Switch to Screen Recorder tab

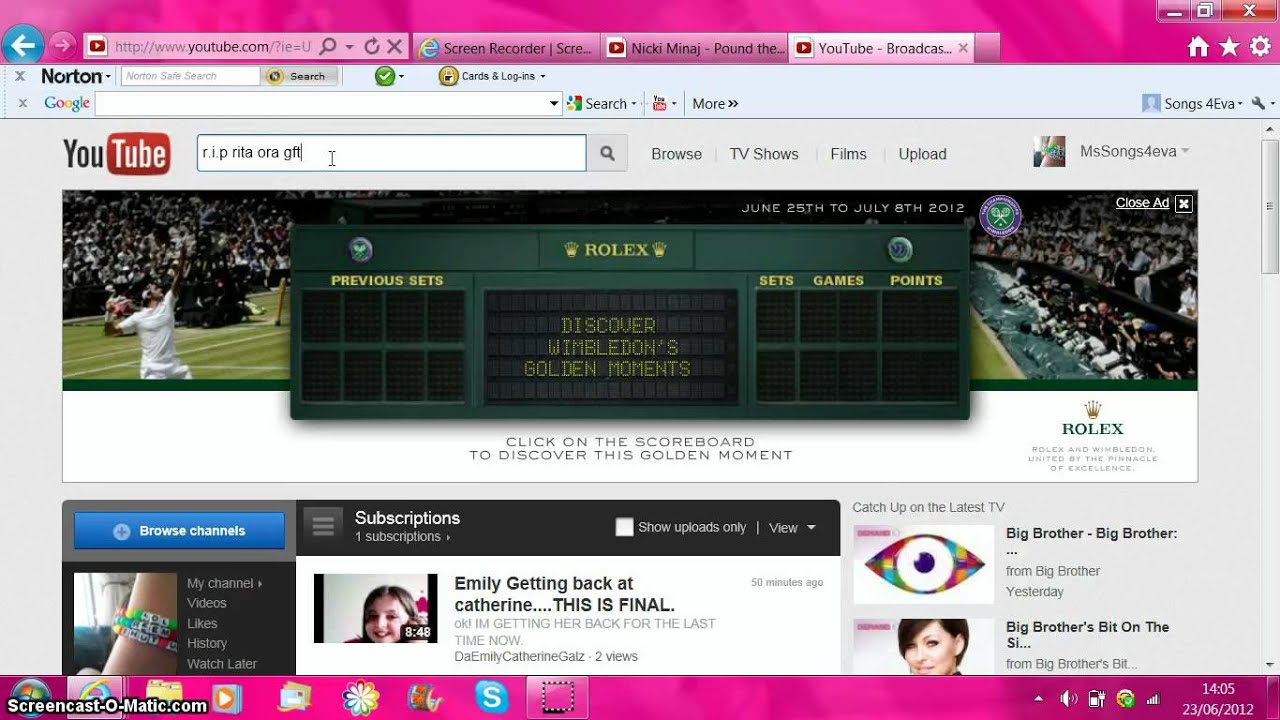pyautogui.click(x=506, y=48)
